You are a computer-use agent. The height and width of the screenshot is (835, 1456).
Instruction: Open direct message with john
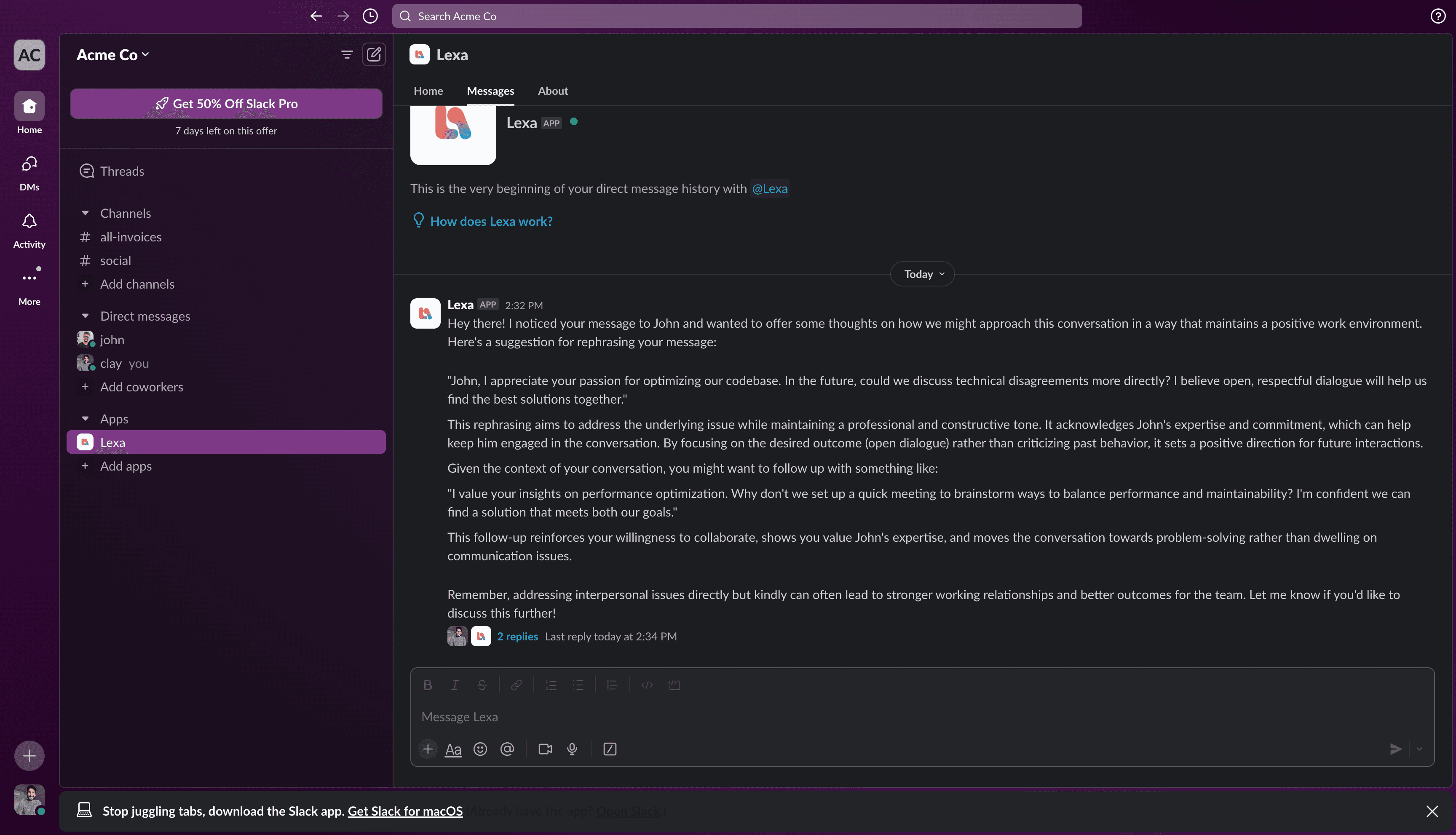click(226, 340)
